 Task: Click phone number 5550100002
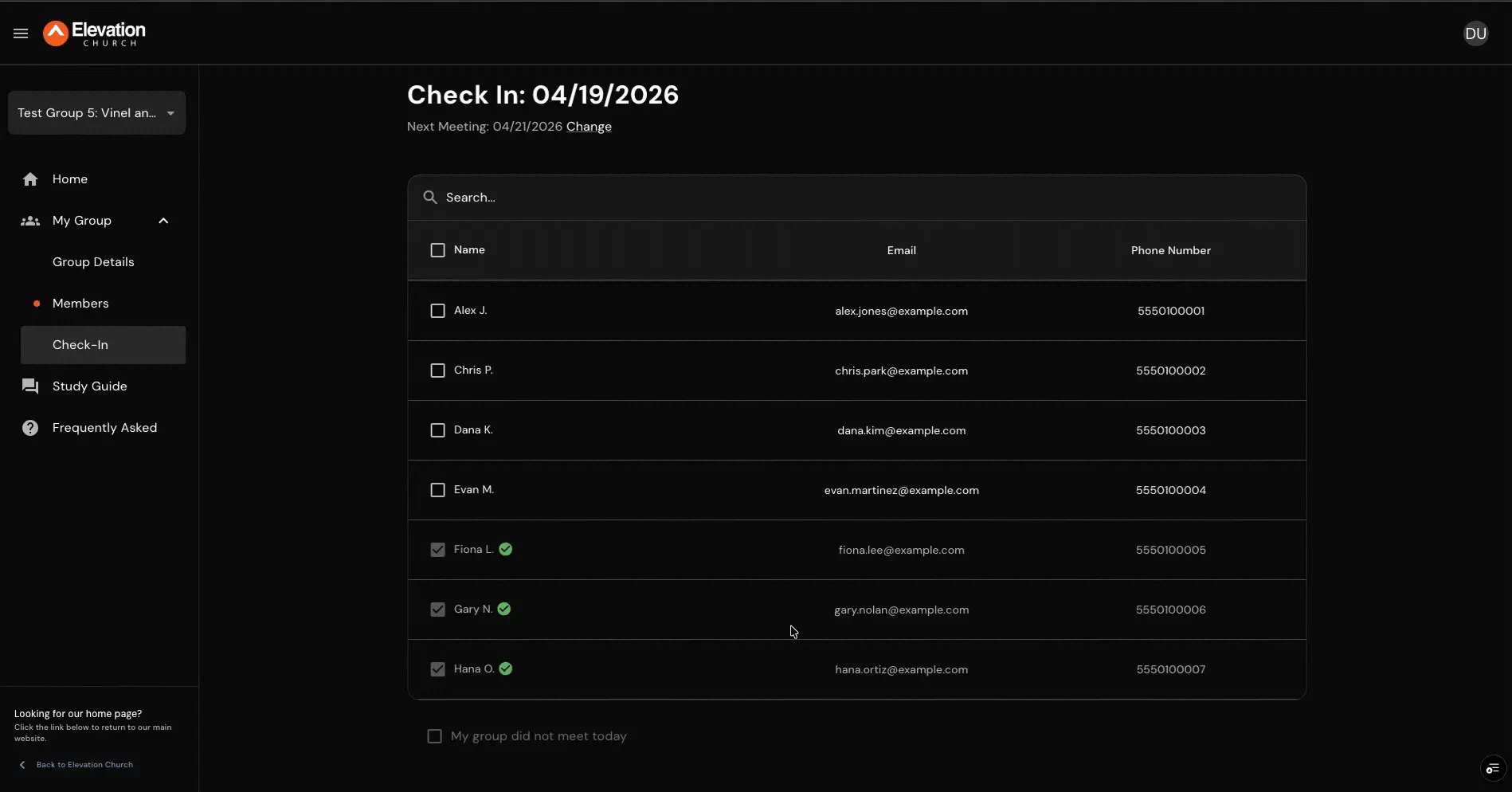pyautogui.click(x=1171, y=371)
